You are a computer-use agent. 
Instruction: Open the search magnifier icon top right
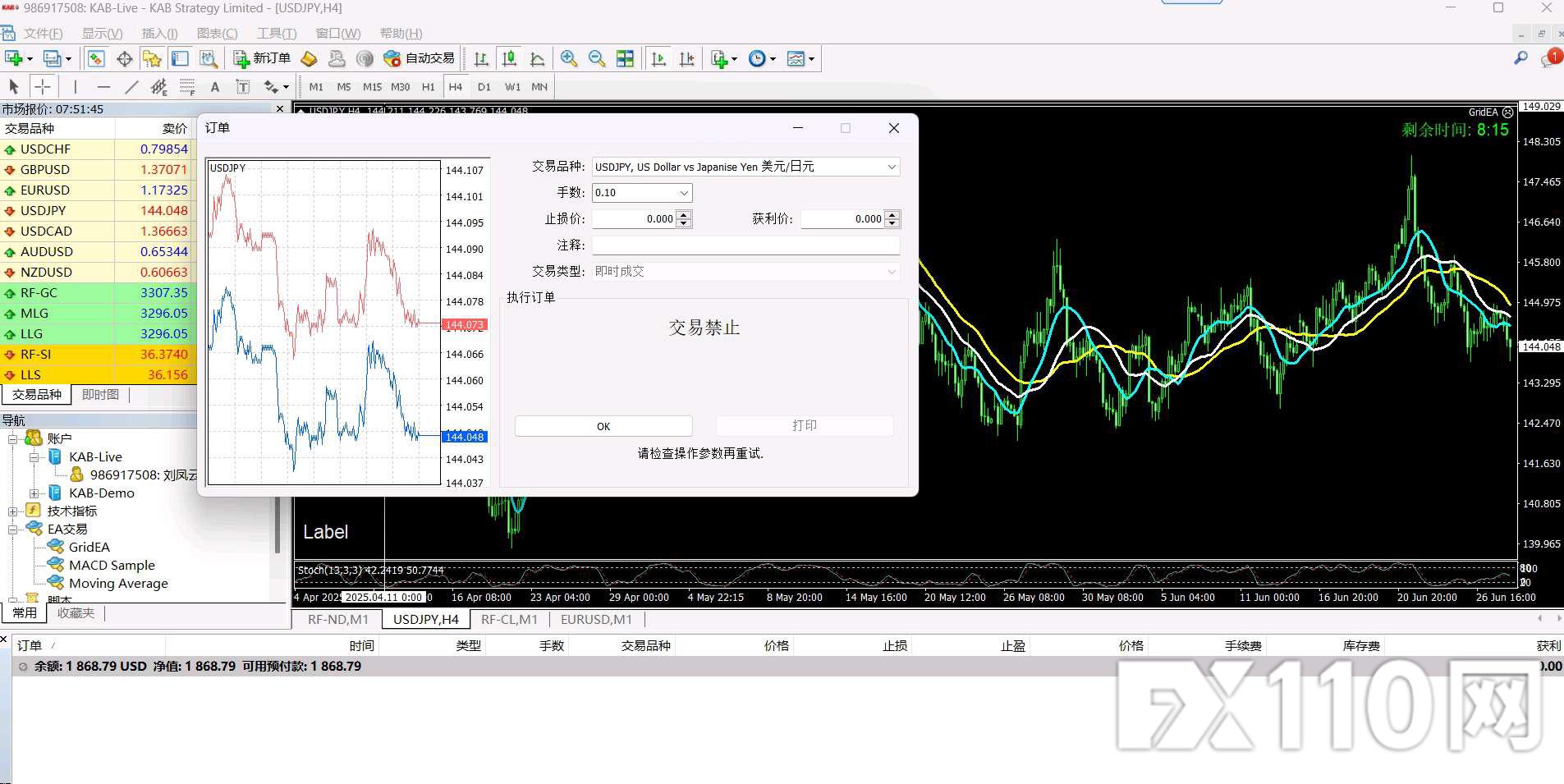1520,58
